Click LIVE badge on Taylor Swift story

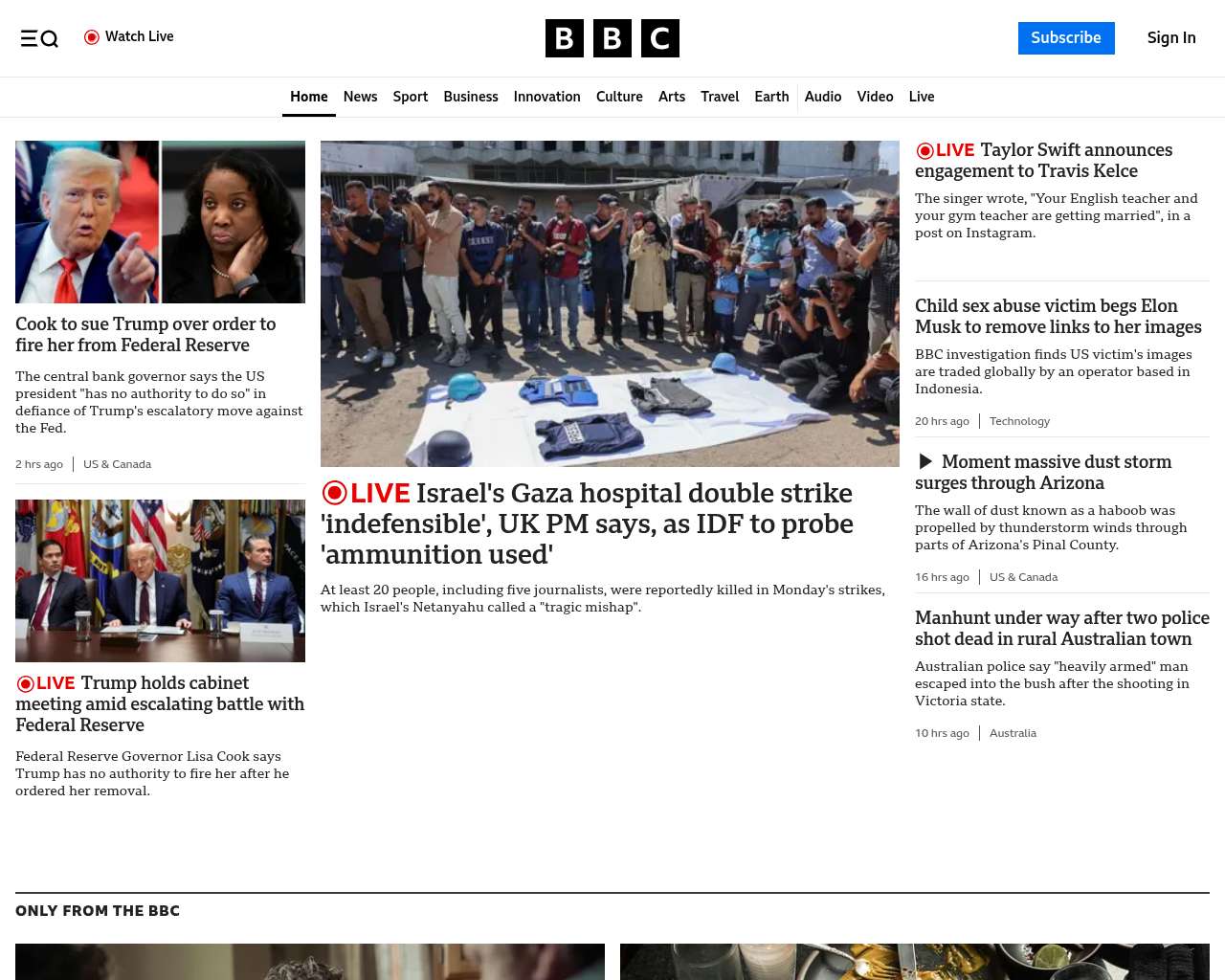coord(945,150)
